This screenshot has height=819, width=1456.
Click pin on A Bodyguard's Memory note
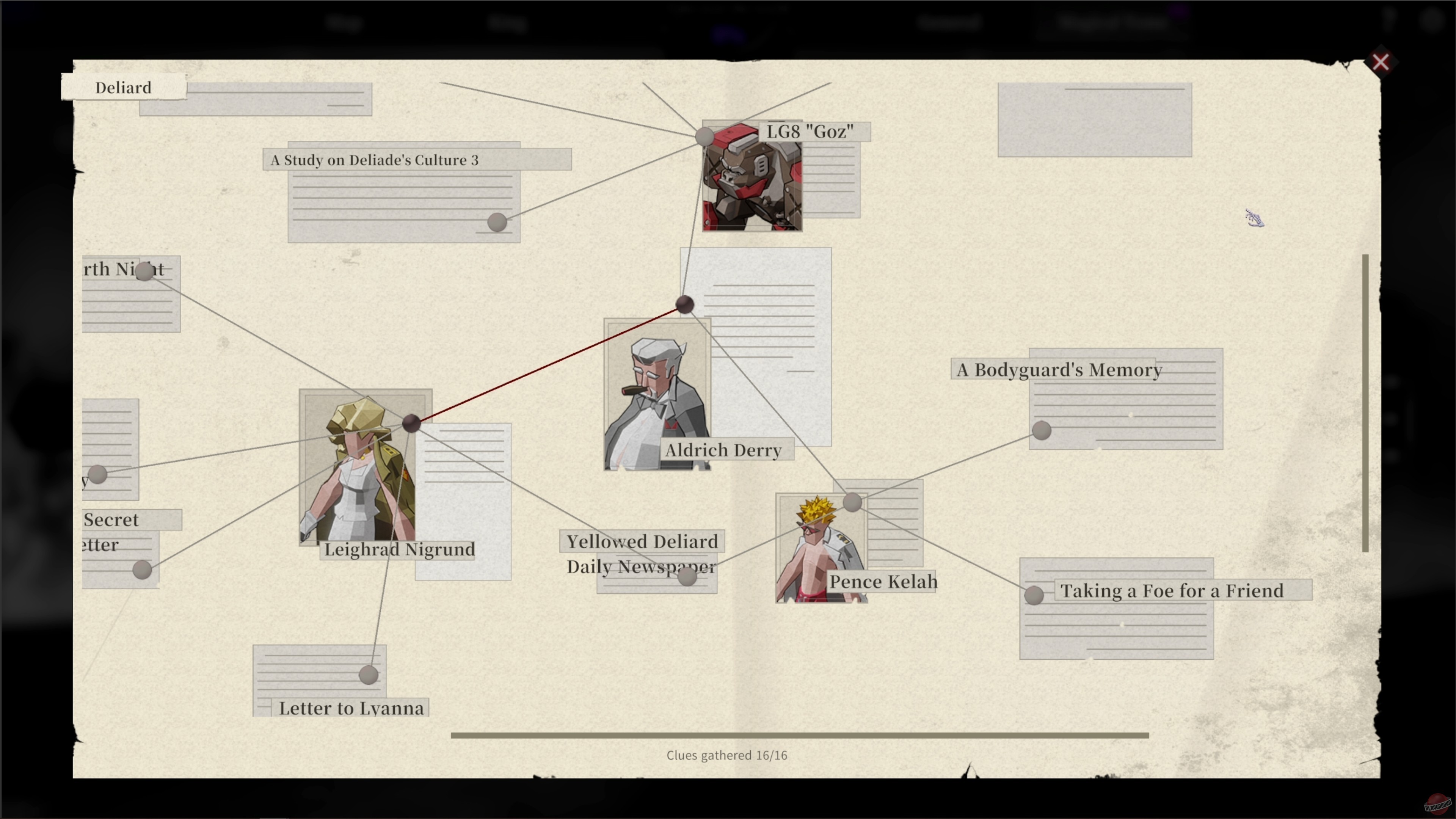(1041, 431)
